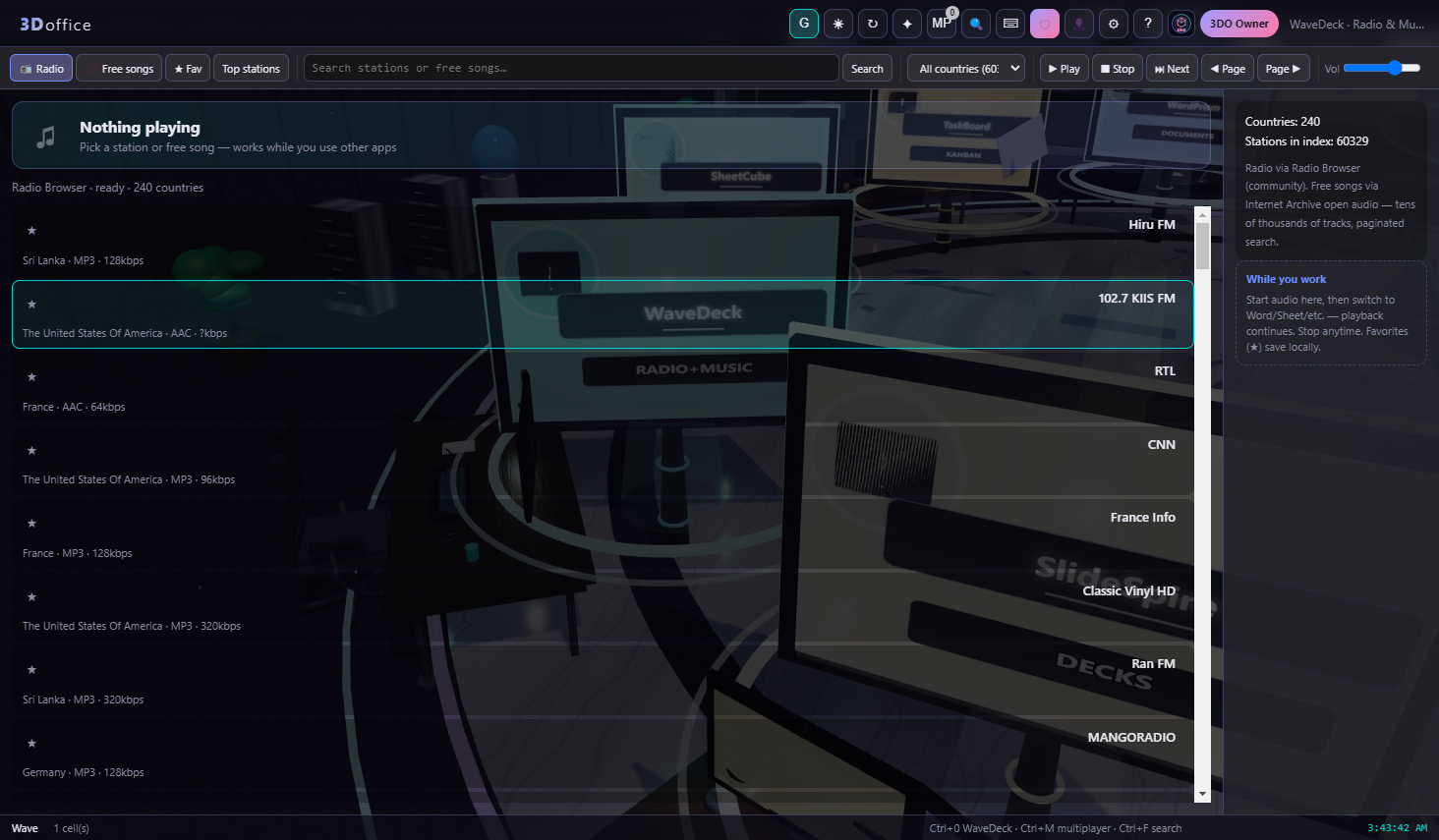Click 'France · AAC · 64kbps' details

tap(74, 407)
